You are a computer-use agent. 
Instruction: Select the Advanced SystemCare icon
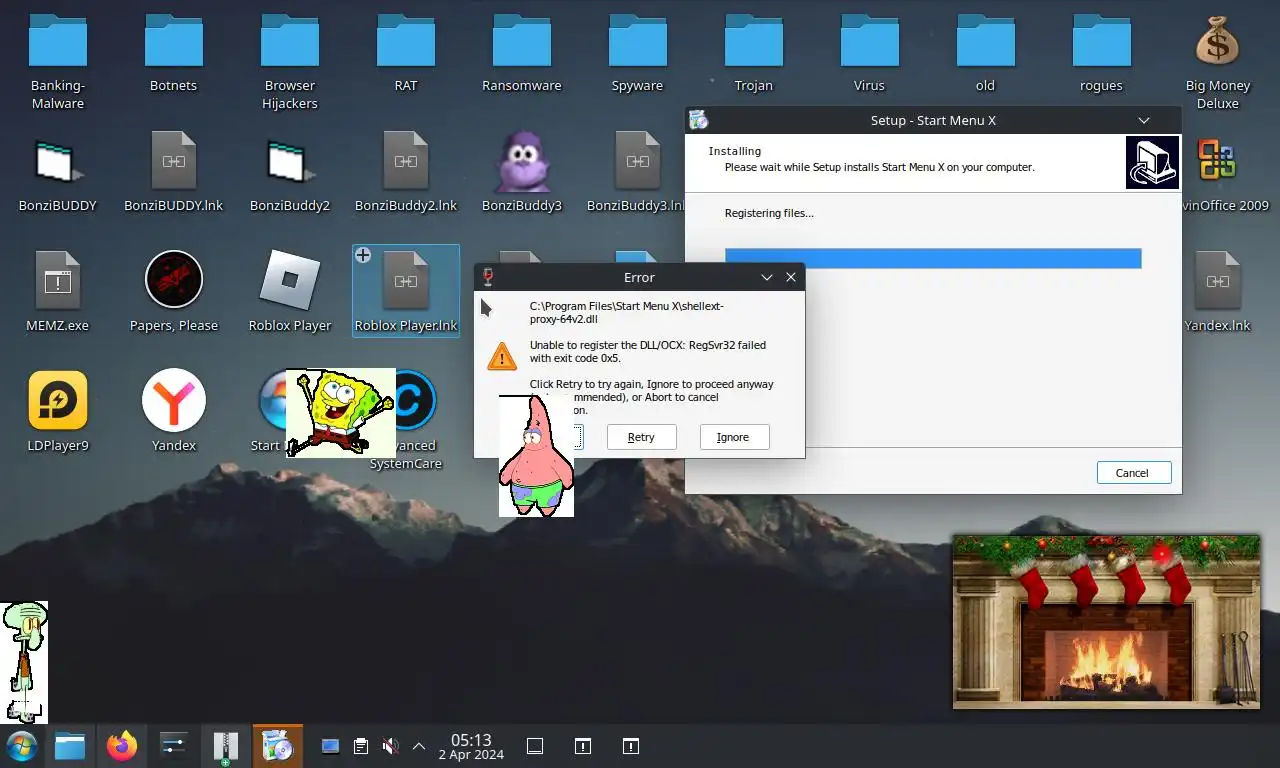coord(418,400)
